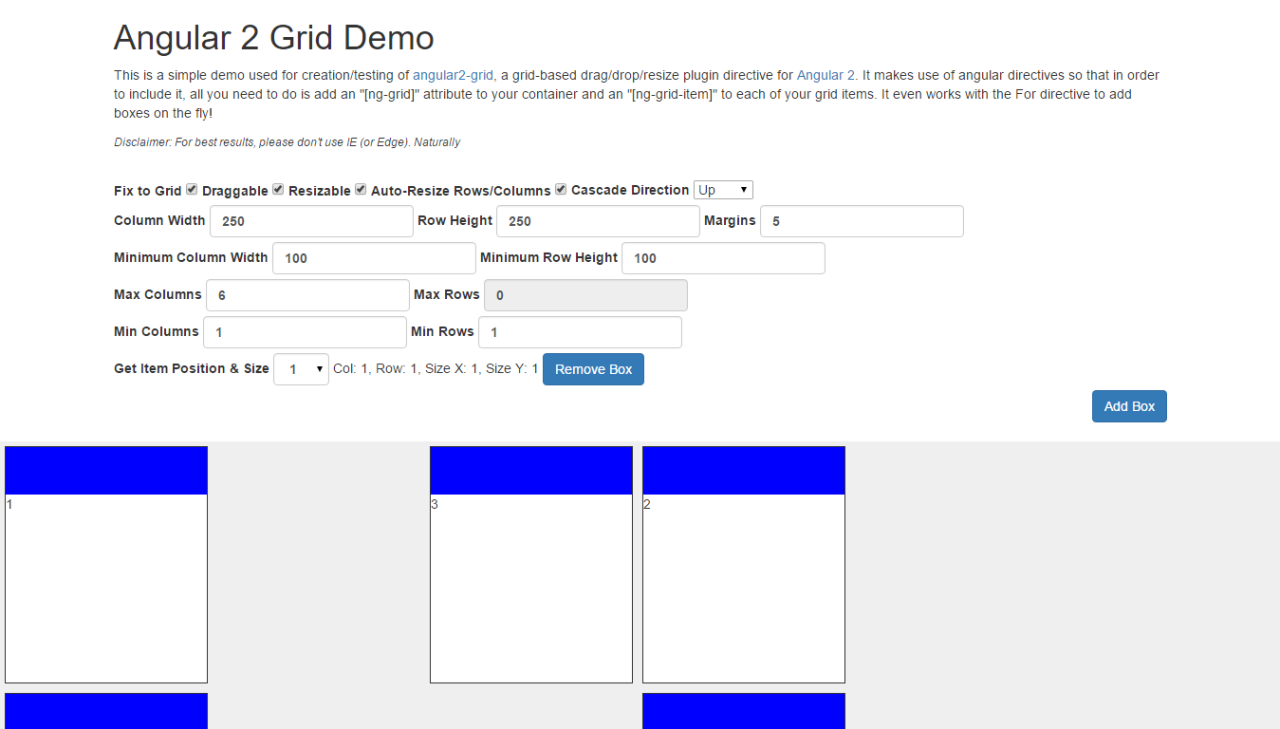This screenshot has height=729, width=1280.
Task: Select the Margins input box
Action: point(862,221)
